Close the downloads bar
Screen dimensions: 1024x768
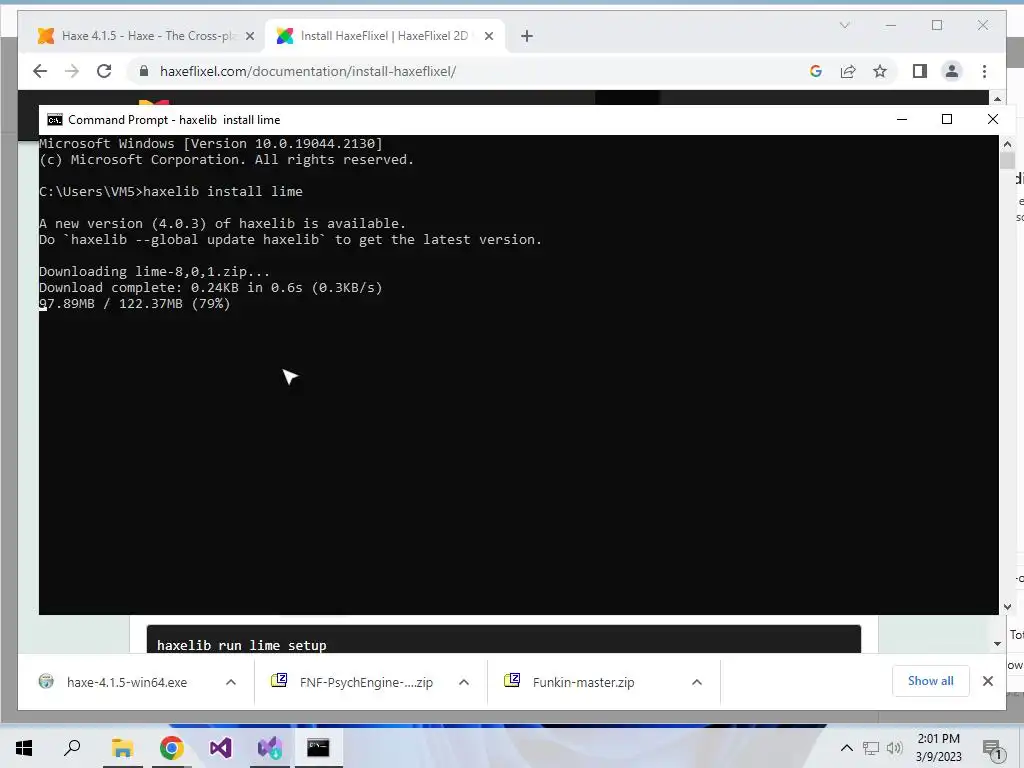pyautogui.click(x=987, y=681)
